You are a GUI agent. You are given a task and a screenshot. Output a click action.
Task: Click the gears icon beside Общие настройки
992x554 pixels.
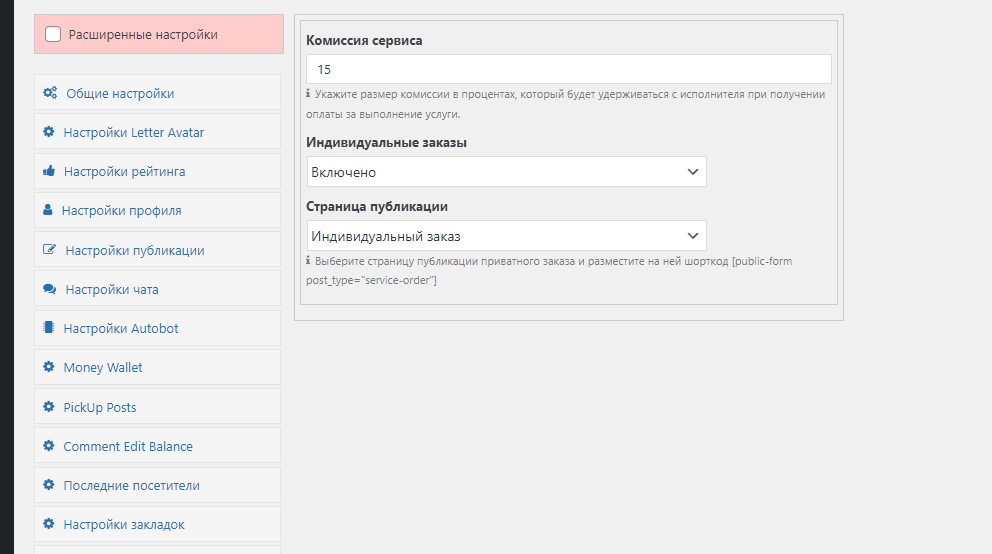49,93
